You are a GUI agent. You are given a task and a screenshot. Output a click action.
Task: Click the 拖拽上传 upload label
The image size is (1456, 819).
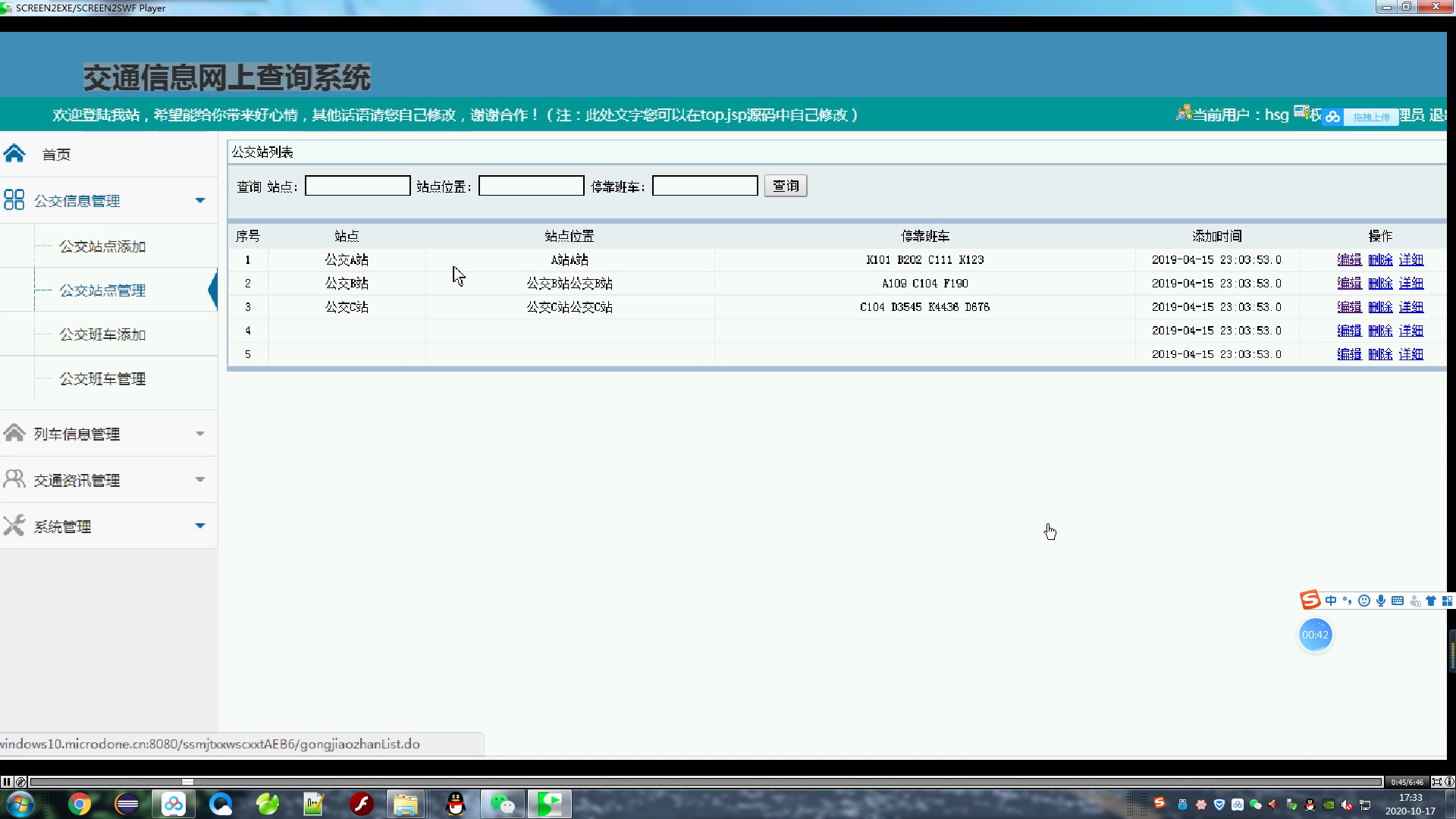[x=1371, y=117]
